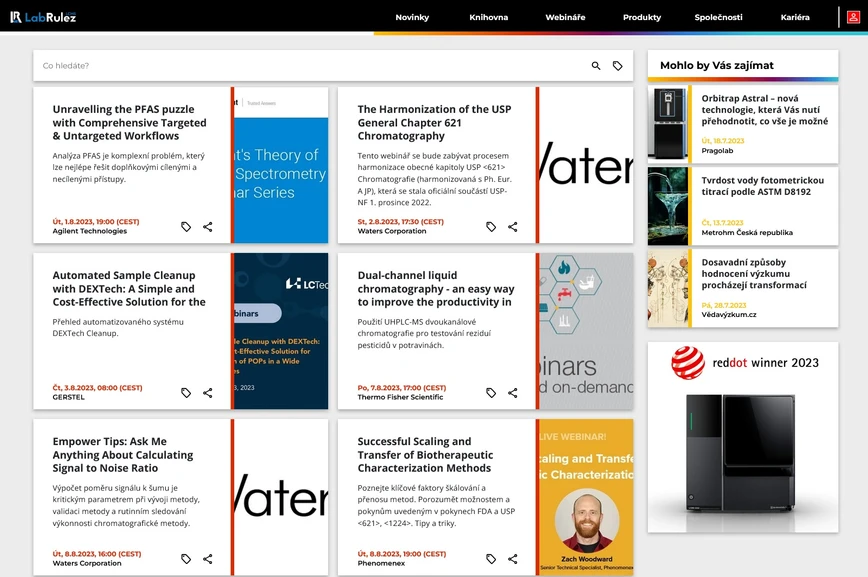
Task: Share the Unravelling PFAS puzzle webinar
Action: (x=208, y=226)
